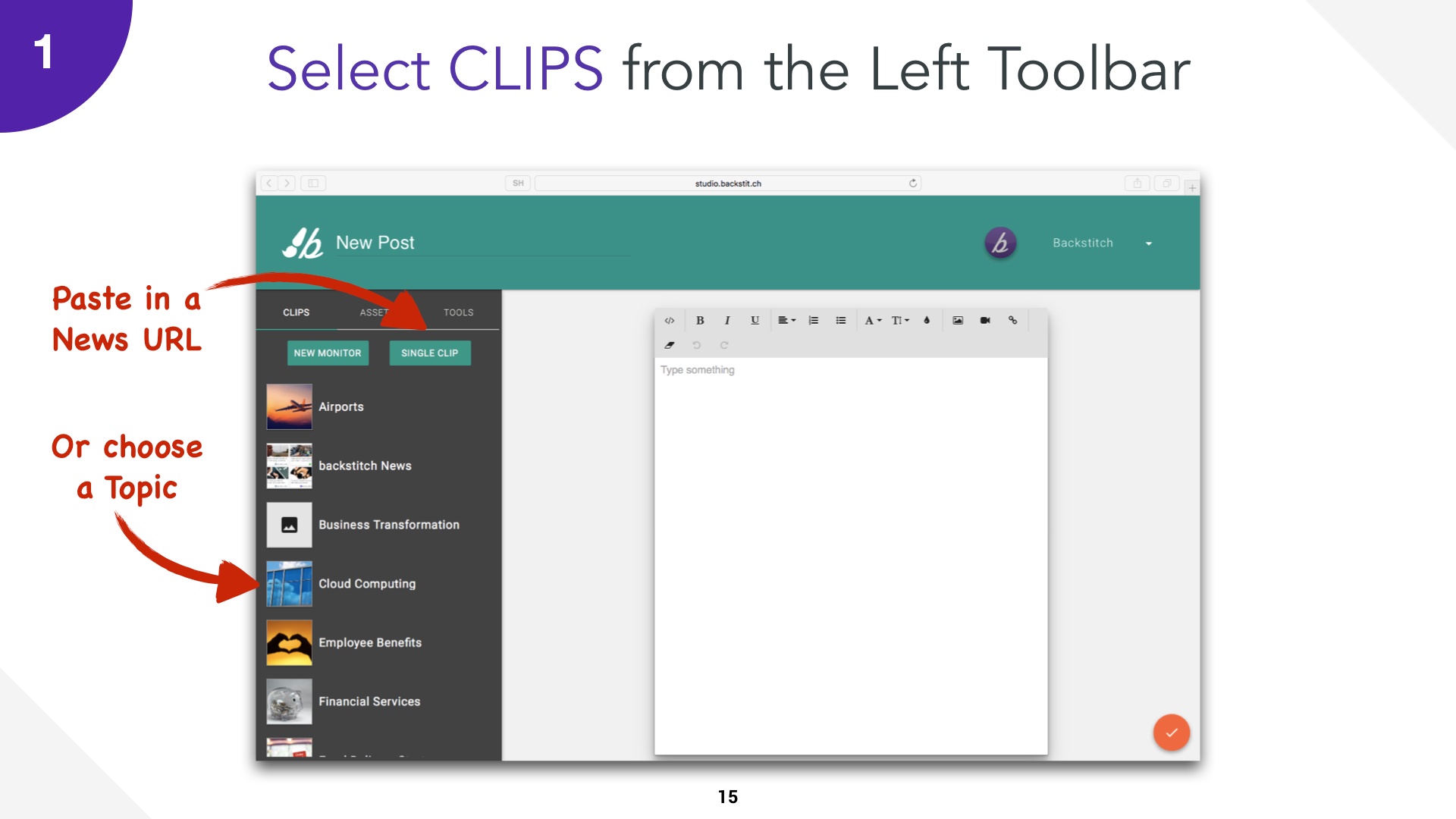
Task: Expand the text alignment options dropdown
Action: coord(788,319)
